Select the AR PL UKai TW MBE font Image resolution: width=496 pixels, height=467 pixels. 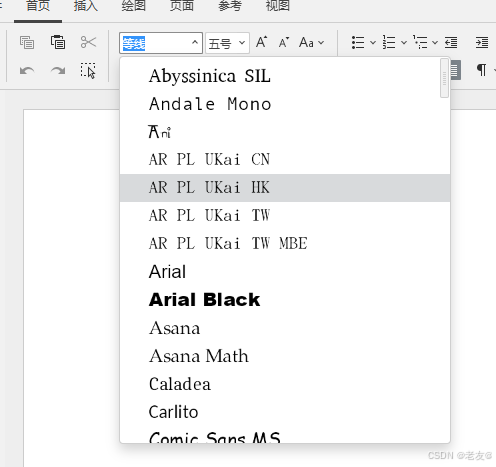pyautogui.click(x=285, y=244)
